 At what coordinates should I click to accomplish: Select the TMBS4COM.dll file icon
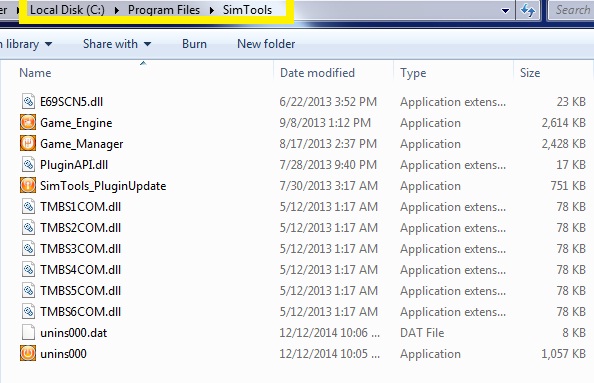(x=28, y=269)
